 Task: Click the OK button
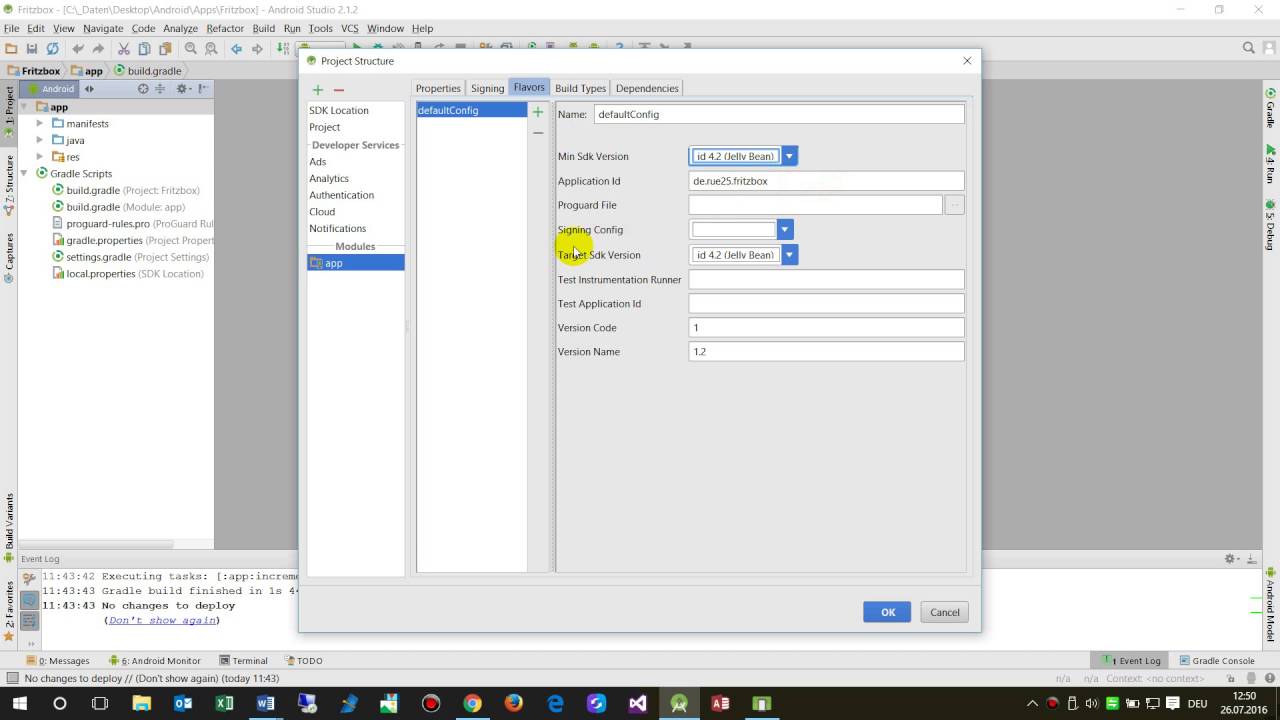(x=887, y=612)
